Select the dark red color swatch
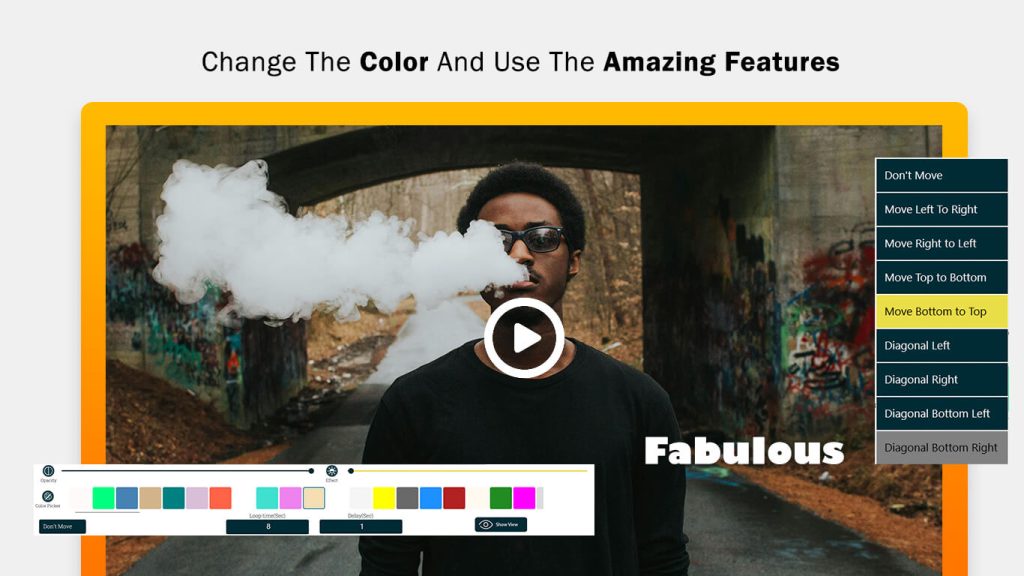This screenshot has height=576, width=1024. 454,498
